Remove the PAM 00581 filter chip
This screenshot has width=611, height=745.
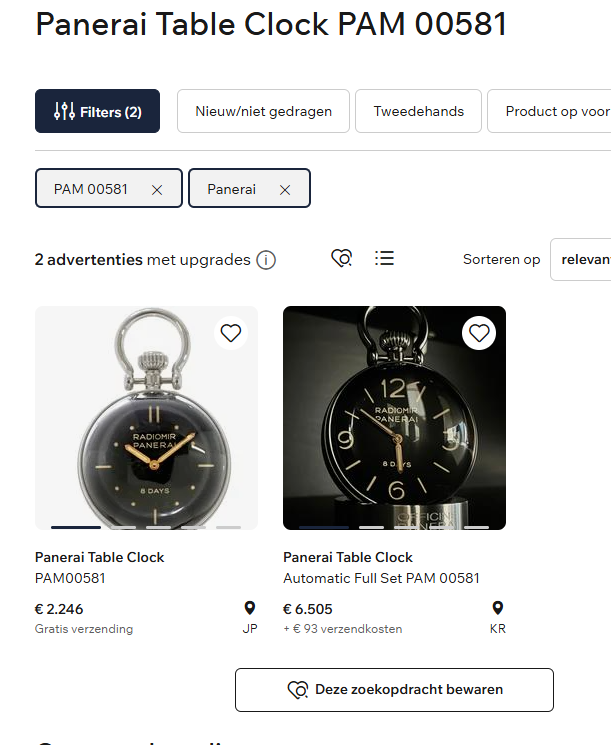157,189
